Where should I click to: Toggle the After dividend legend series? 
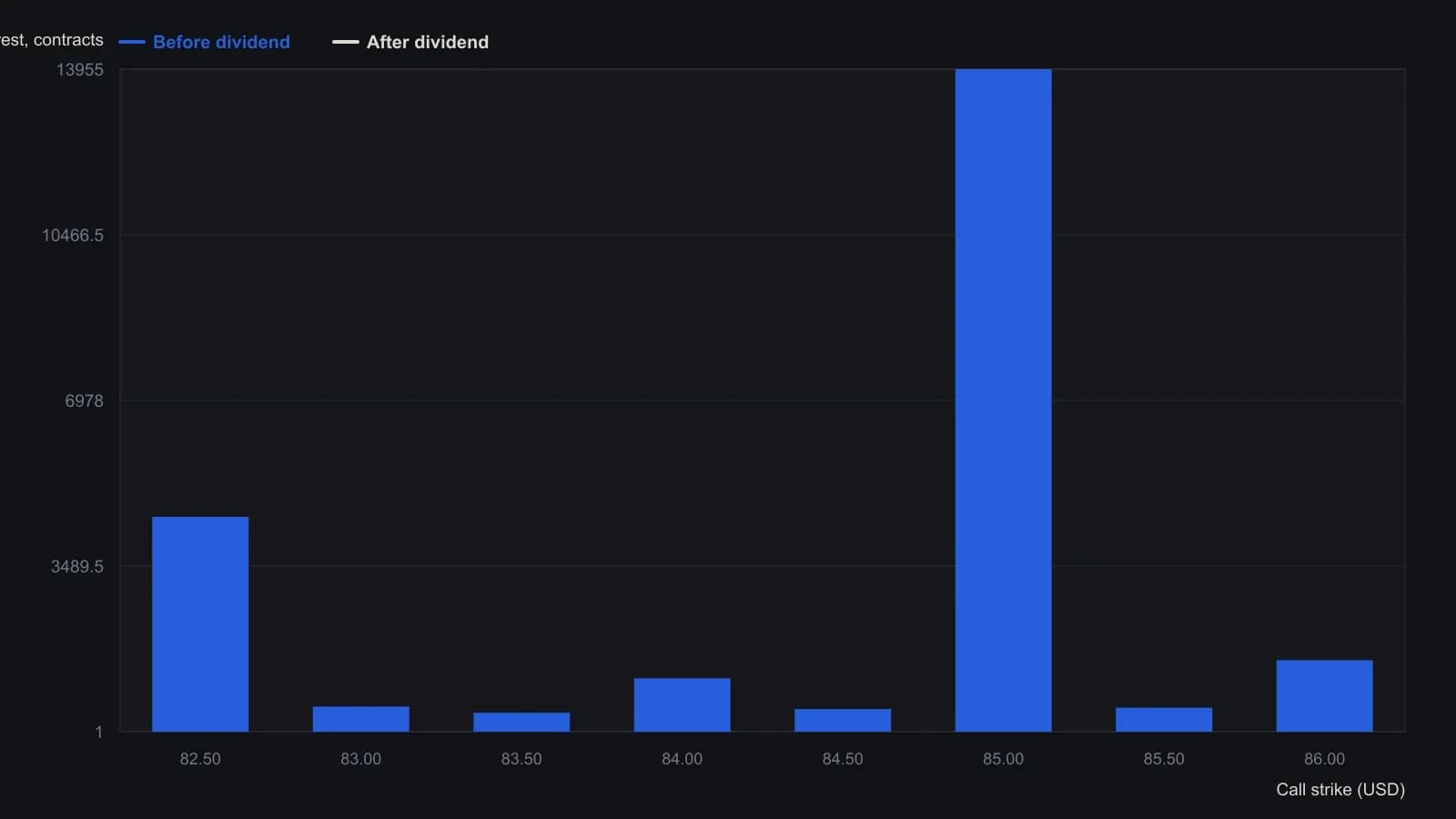[x=410, y=42]
